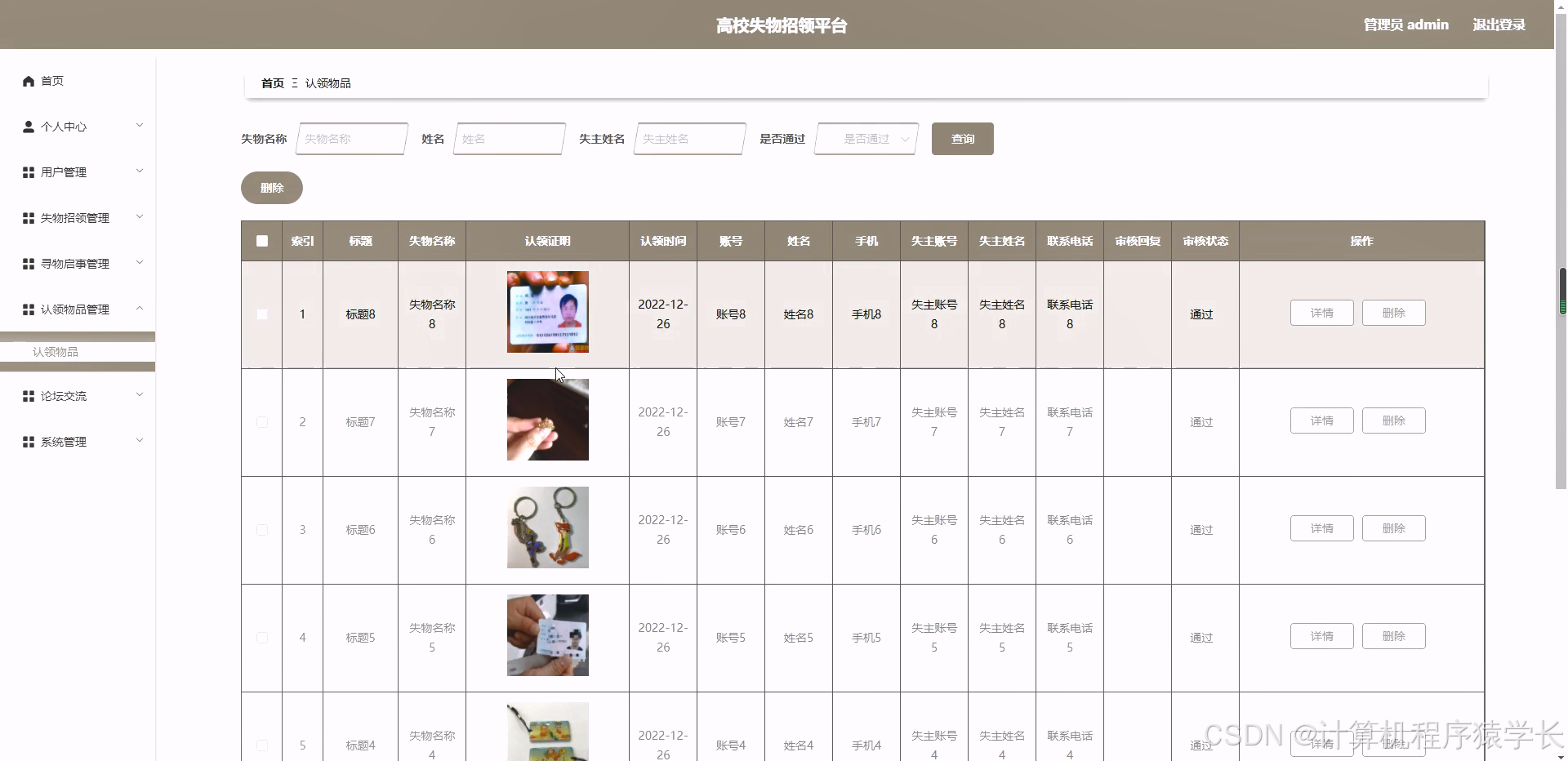Viewport: 1568px width, 761px height.
Task: Expand the 系统管理 menu chevron
Action: point(140,441)
